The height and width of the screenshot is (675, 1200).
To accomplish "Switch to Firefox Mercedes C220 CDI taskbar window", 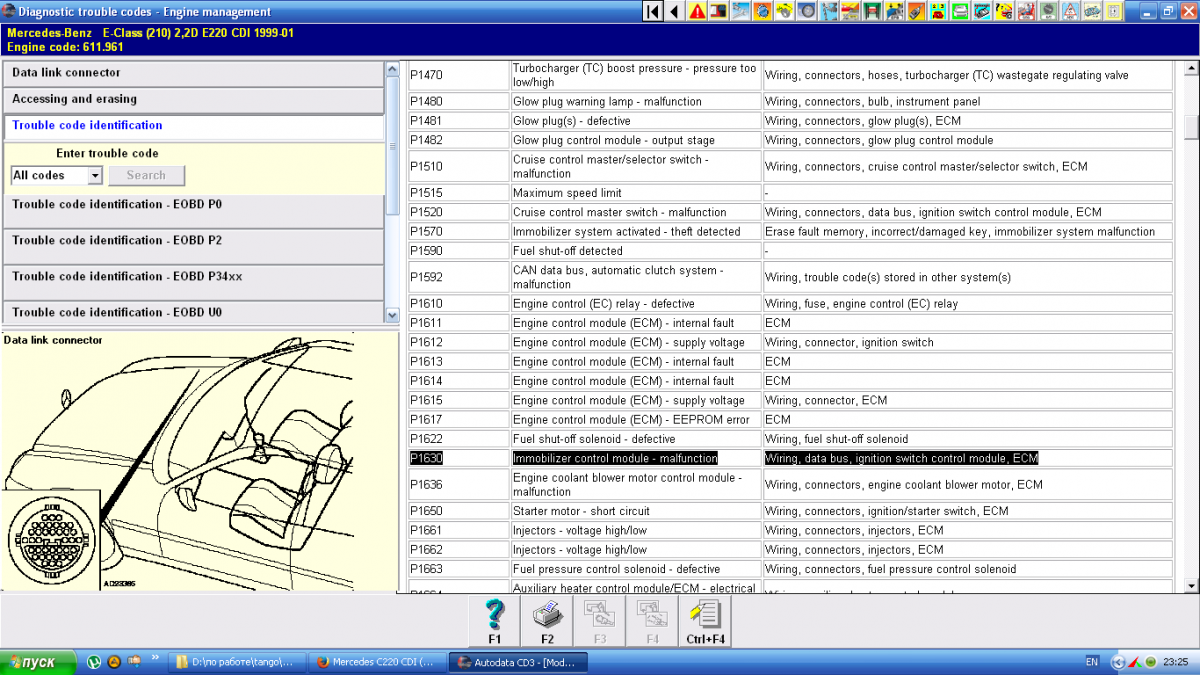I will [x=375, y=662].
